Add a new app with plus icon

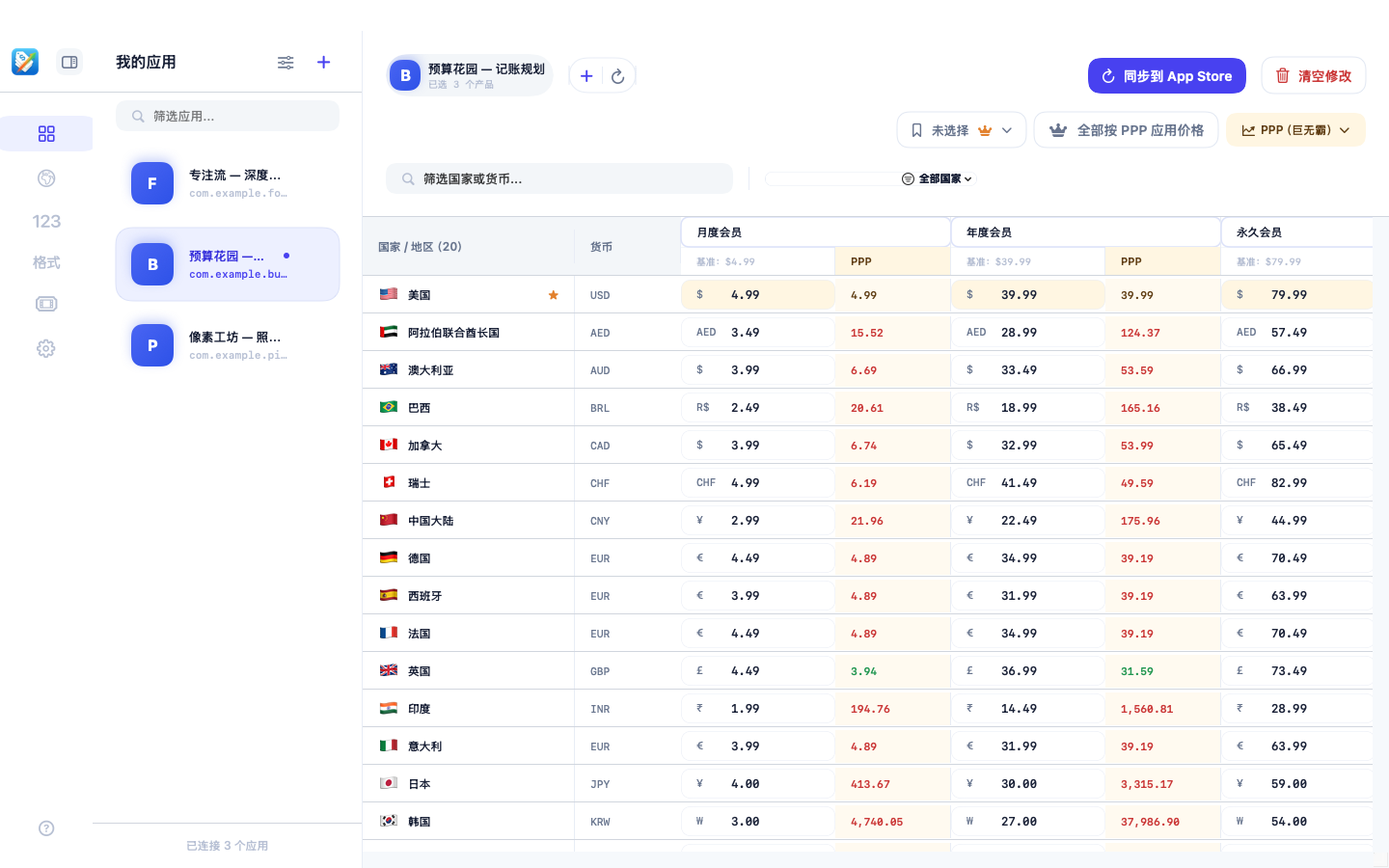coord(324,62)
